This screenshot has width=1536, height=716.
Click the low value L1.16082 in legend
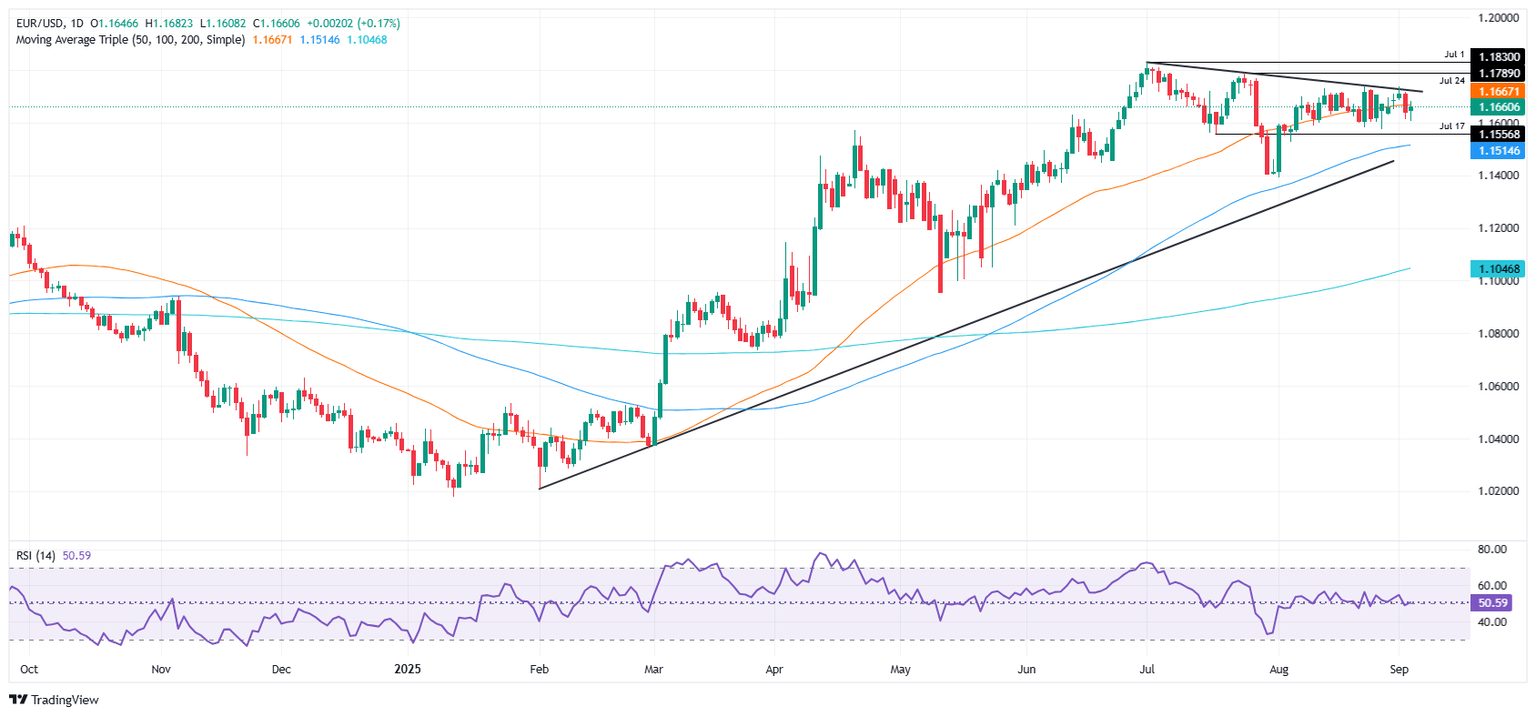click(x=222, y=17)
